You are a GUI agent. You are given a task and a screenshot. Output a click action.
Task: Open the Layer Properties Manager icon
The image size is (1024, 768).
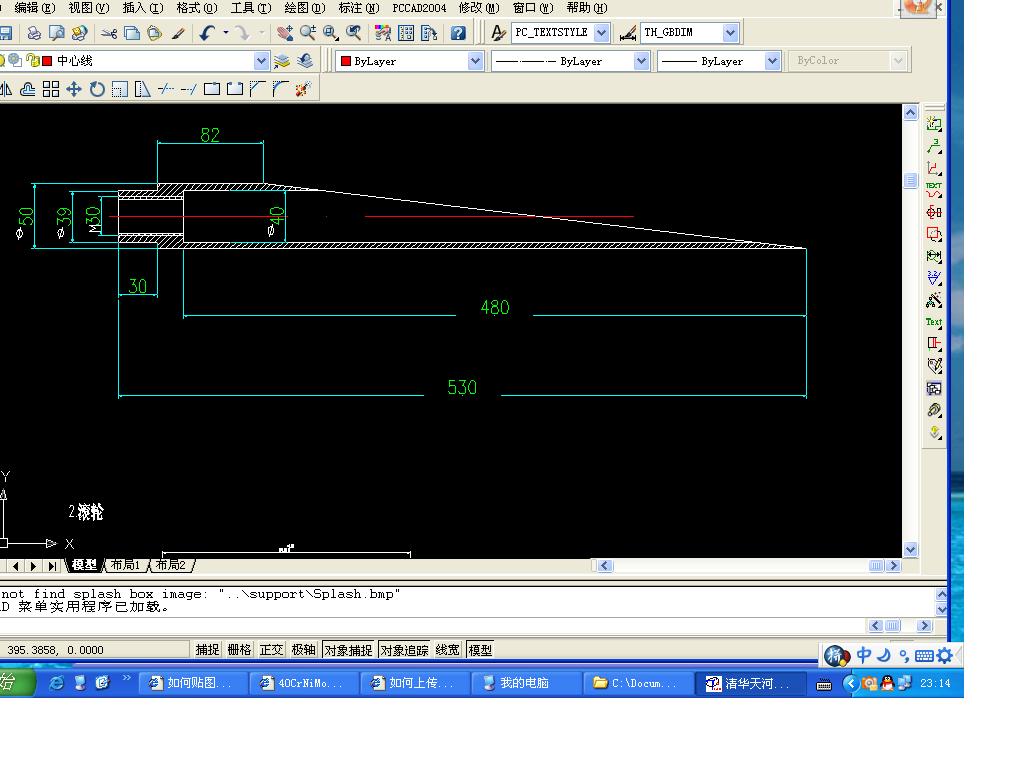(x=281, y=61)
